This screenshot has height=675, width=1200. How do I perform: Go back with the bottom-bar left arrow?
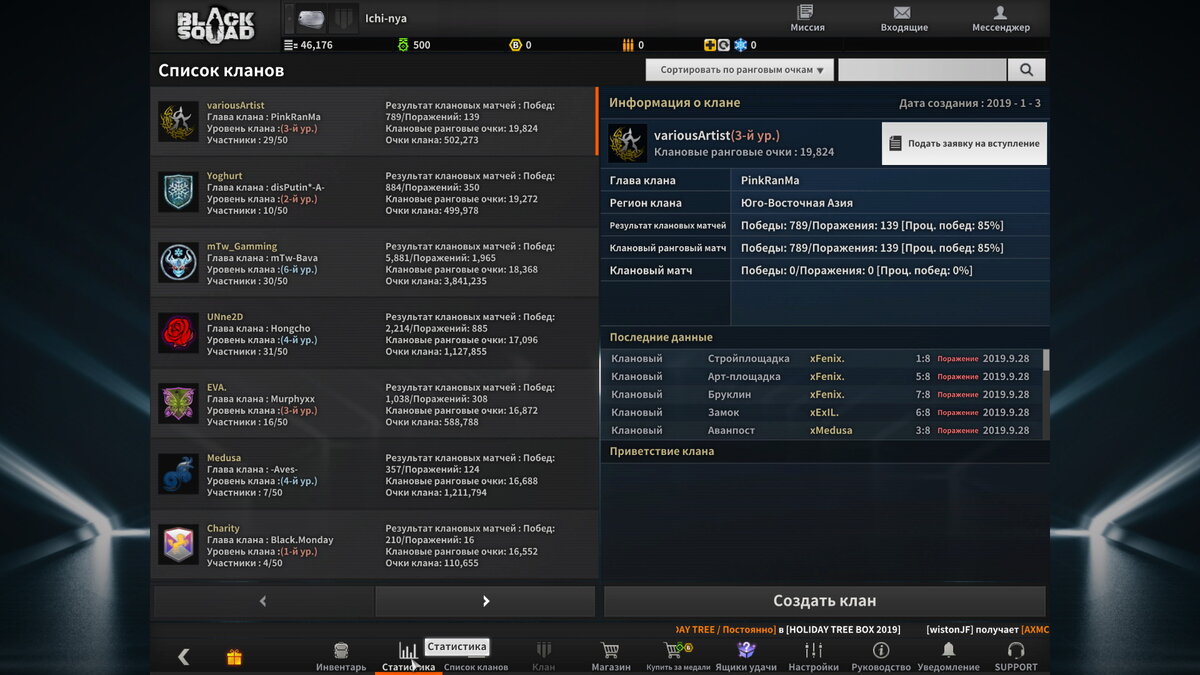point(183,657)
